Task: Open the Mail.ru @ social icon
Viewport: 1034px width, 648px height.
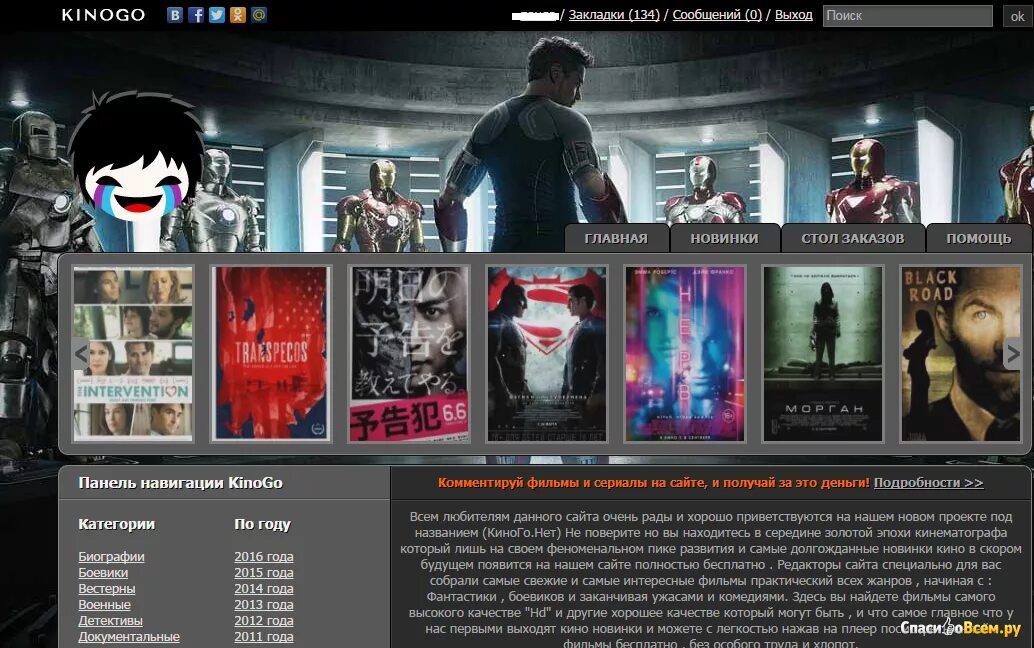Action: tap(259, 15)
